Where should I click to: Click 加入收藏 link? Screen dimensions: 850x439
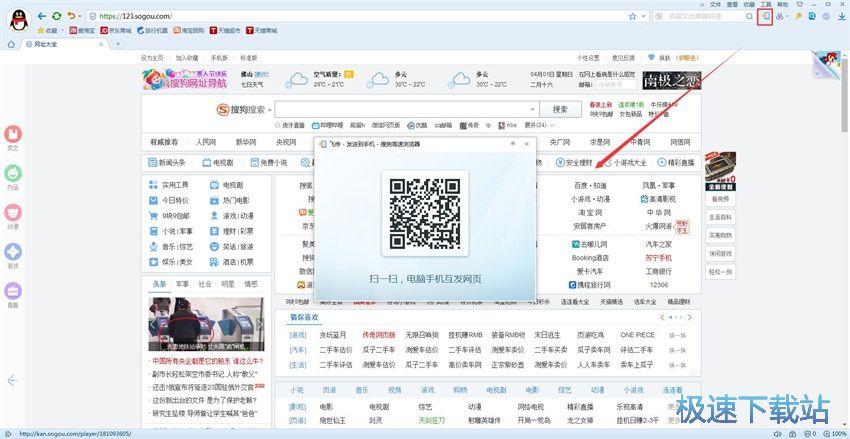(x=186, y=57)
